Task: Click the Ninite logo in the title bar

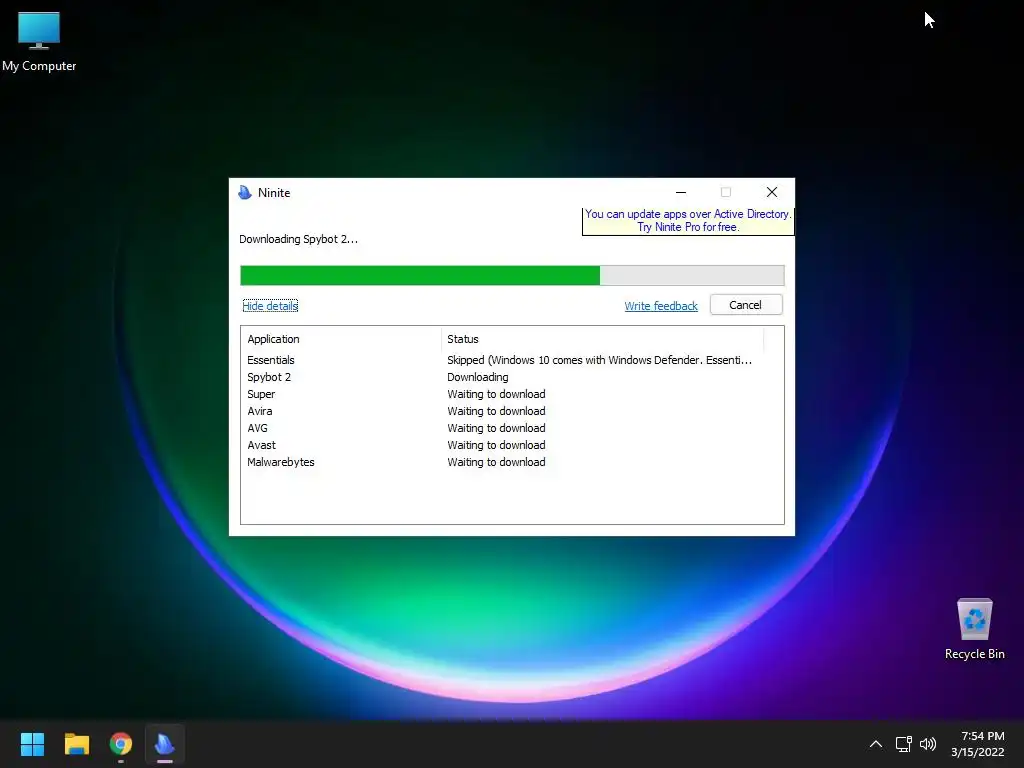Action: coord(245,193)
